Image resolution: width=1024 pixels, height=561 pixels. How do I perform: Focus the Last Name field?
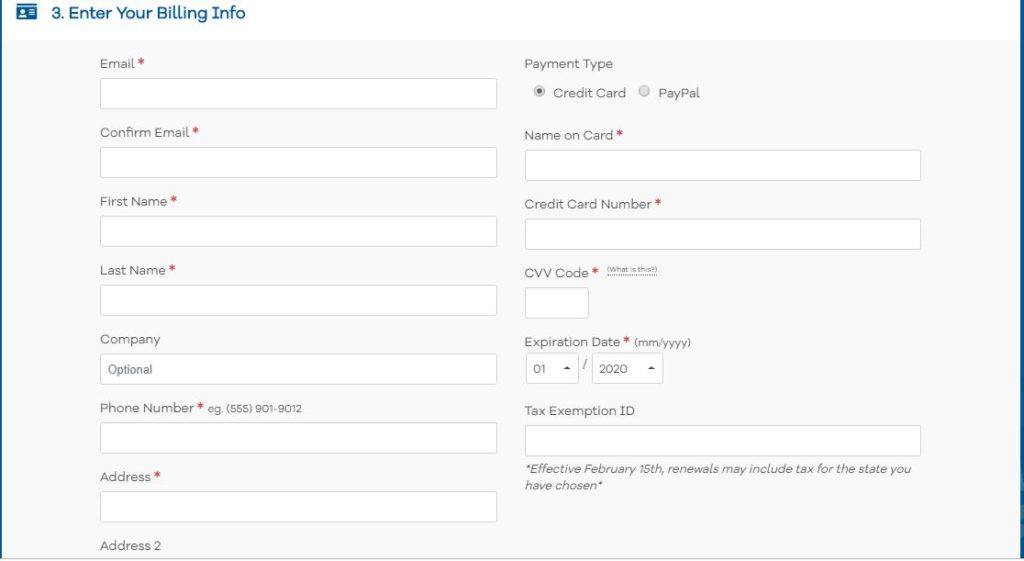[298, 300]
